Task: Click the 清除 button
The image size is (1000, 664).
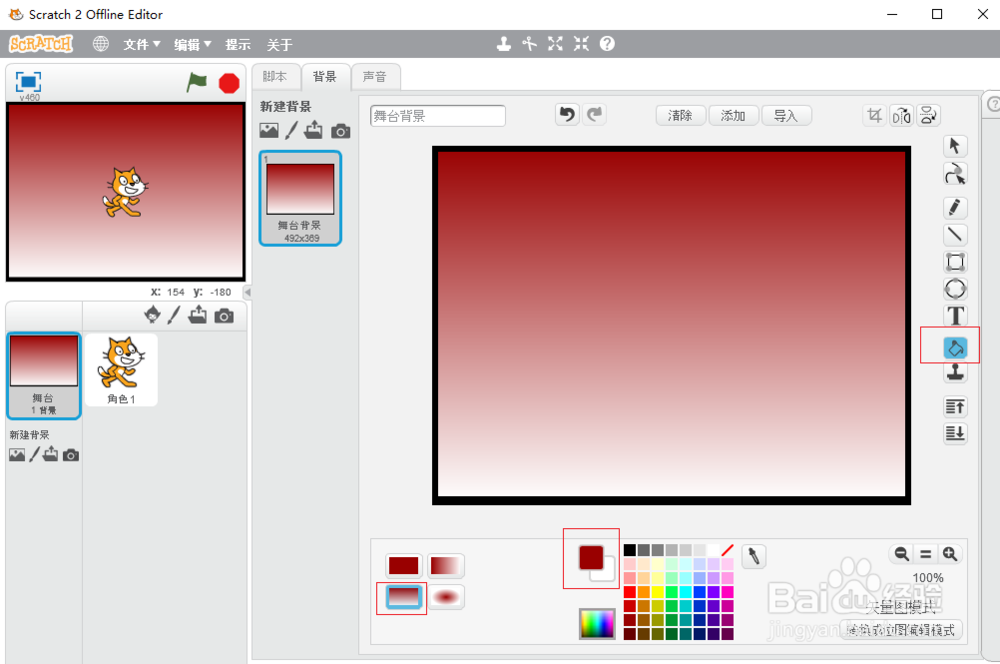Action: tap(680, 115)
